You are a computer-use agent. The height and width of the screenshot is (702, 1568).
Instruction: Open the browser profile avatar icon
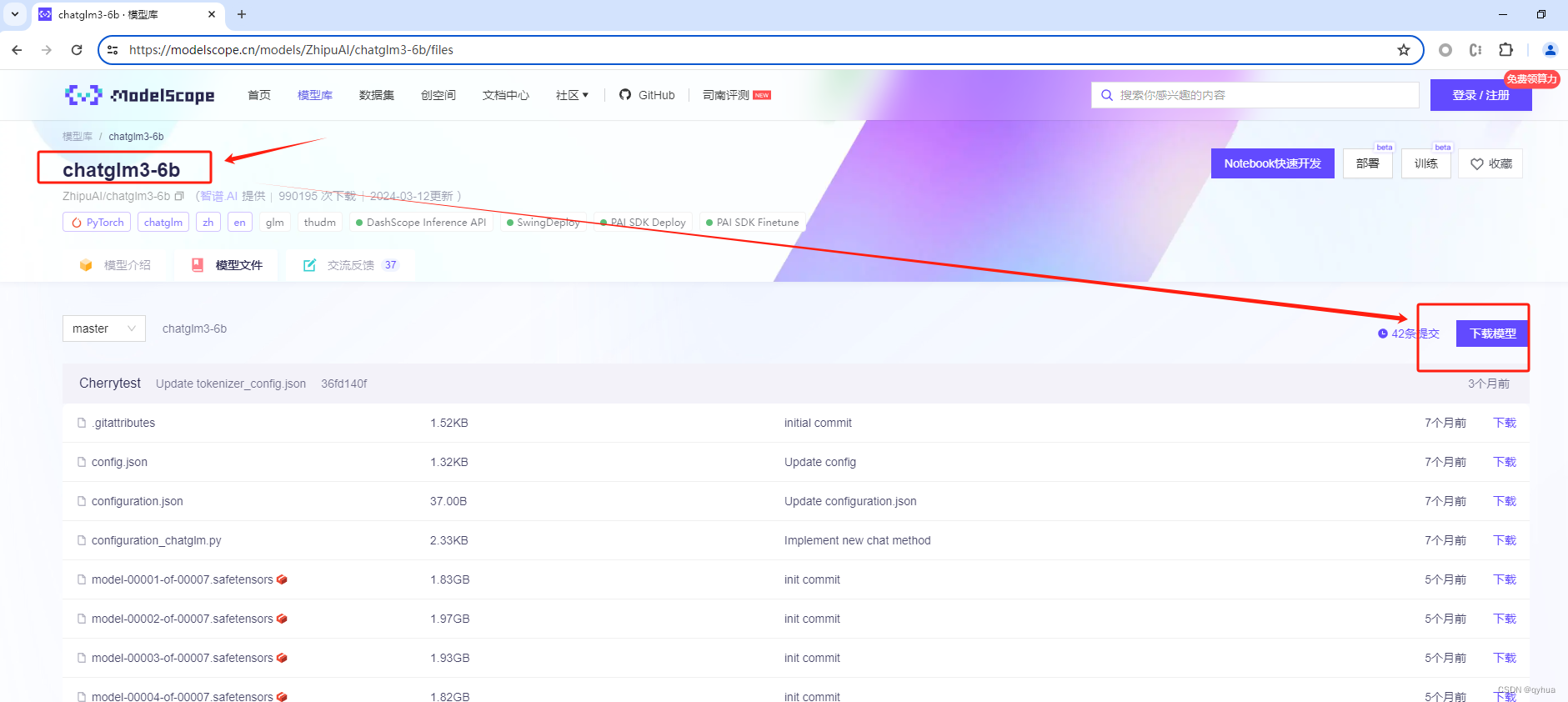coord(1550,50)
